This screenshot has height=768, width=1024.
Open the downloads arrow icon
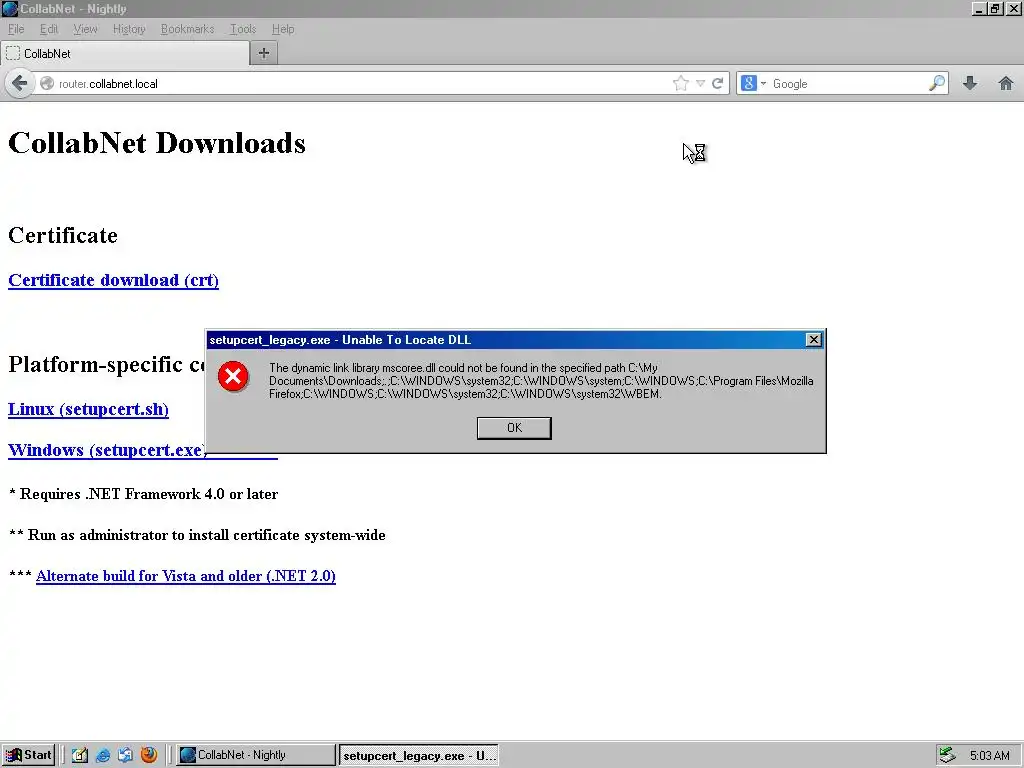click(970, 84)
